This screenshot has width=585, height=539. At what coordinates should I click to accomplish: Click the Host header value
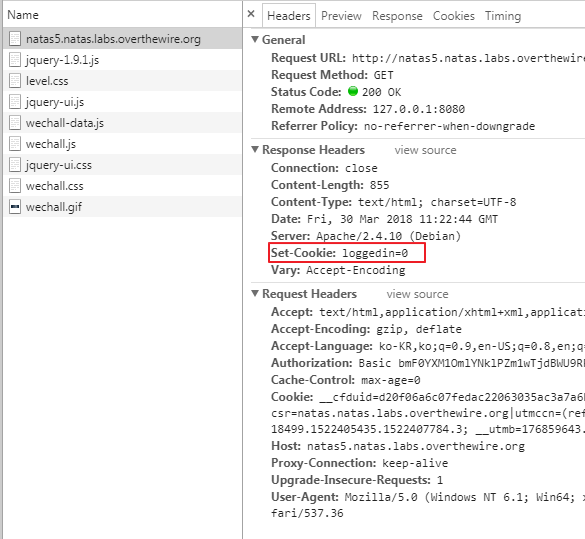point(416,446)
